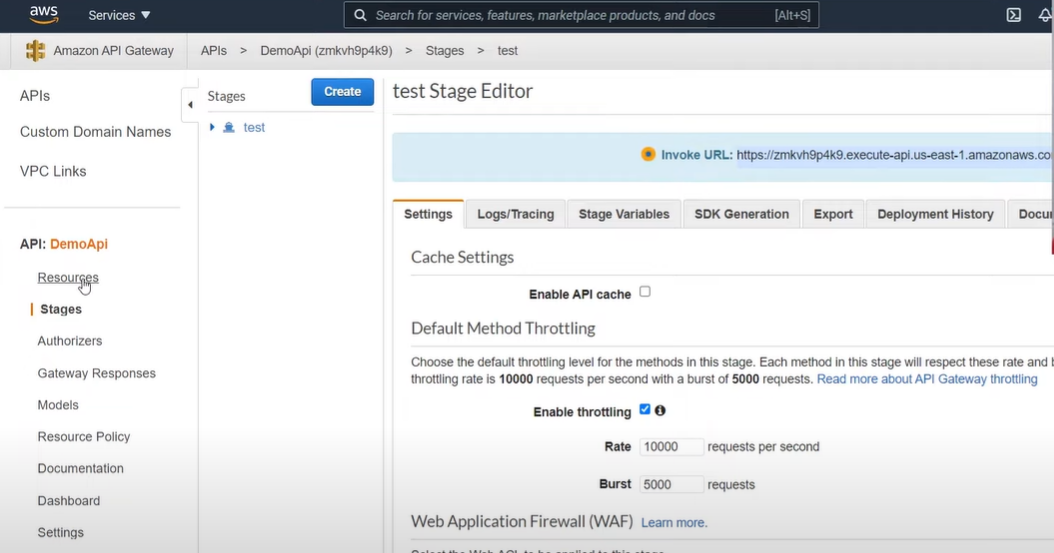Screen dimensions: 1054x553
Task: Open VPC Links in sidebar
Action: point(53,171)
